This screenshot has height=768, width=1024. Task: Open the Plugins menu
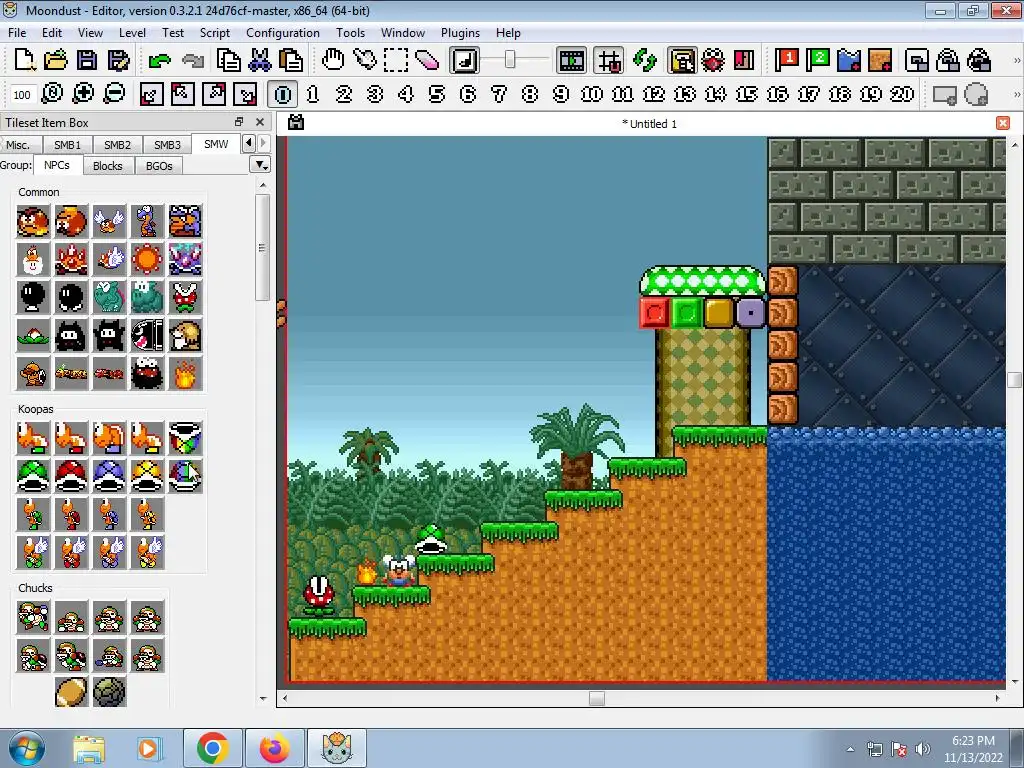point(460,33)
